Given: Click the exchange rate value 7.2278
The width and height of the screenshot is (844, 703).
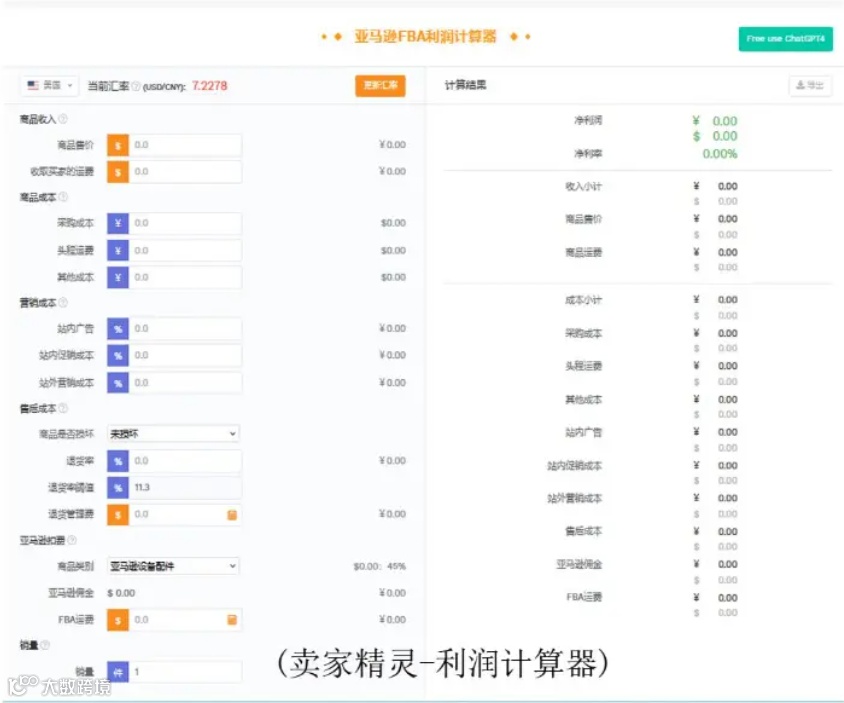Looking at the screenshot, I should pos(209,86).
